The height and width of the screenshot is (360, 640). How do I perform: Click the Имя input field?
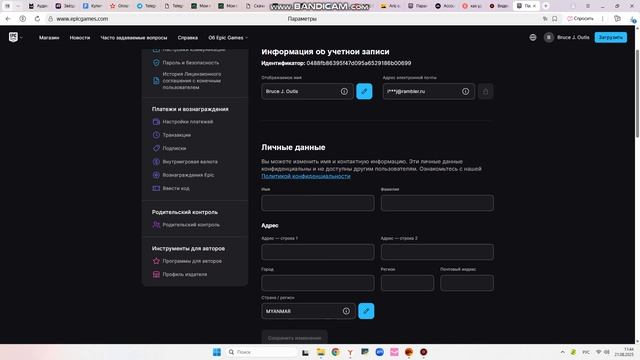coord(318,203)
